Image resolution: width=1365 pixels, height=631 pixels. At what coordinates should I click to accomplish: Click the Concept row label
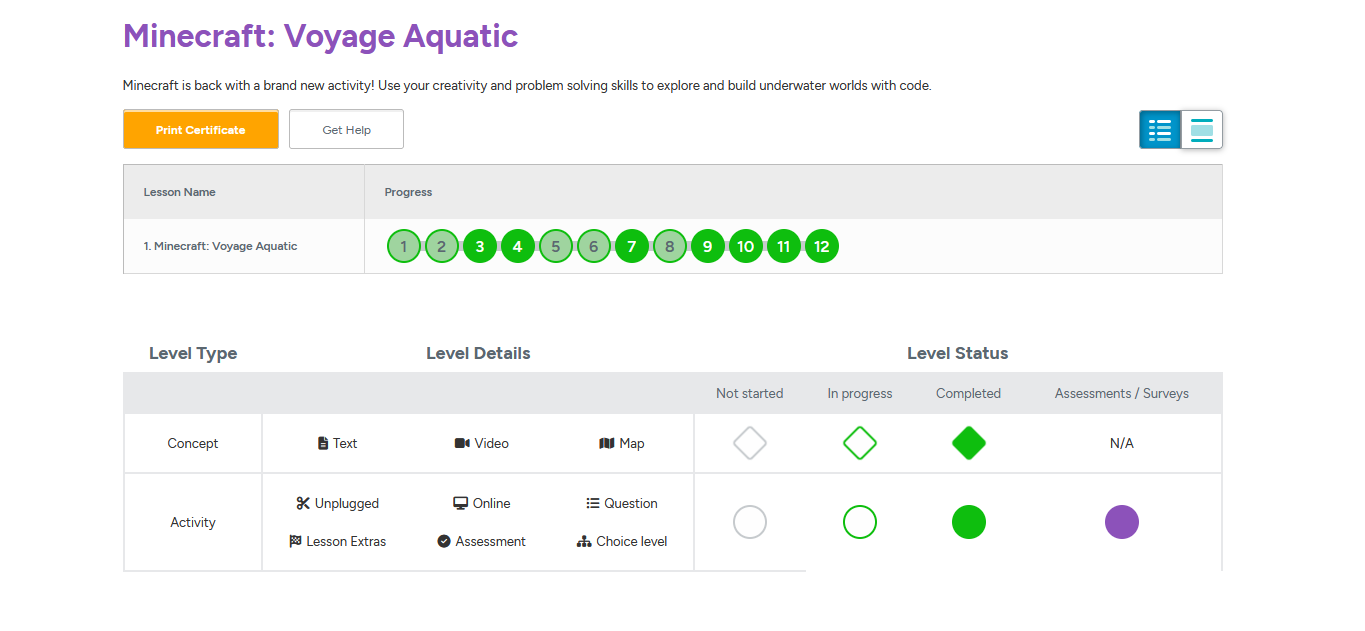coord(193,443)
